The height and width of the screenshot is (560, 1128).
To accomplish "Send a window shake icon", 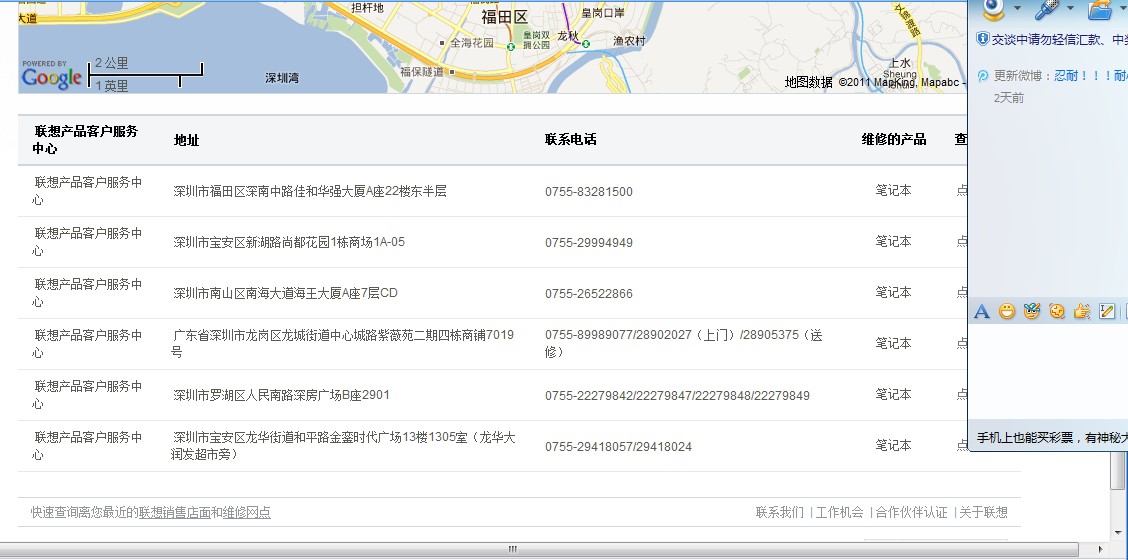I will 1057,312.
